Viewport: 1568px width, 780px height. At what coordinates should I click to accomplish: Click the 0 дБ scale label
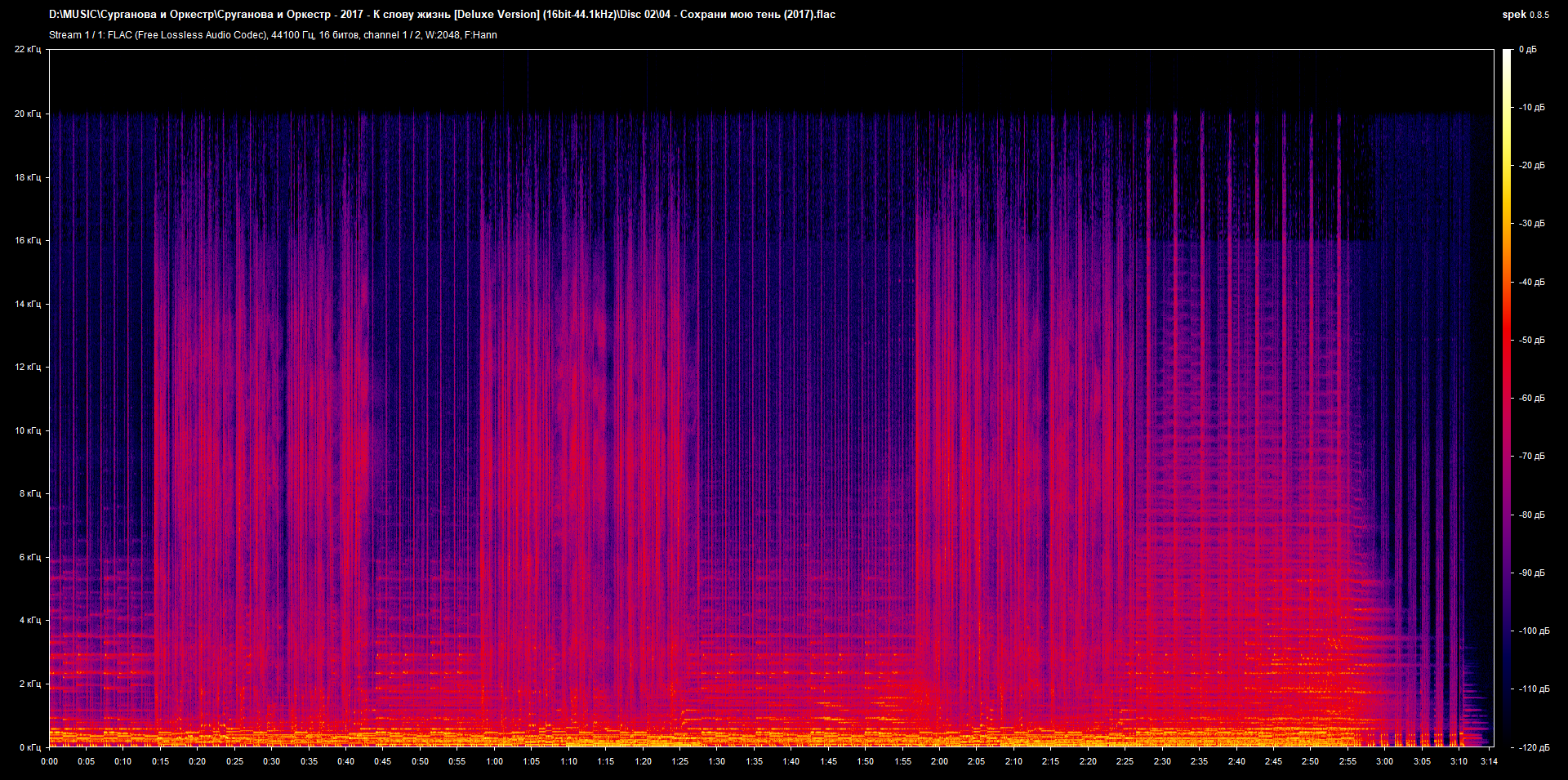pyautogui.click(x=1527, y=50)
